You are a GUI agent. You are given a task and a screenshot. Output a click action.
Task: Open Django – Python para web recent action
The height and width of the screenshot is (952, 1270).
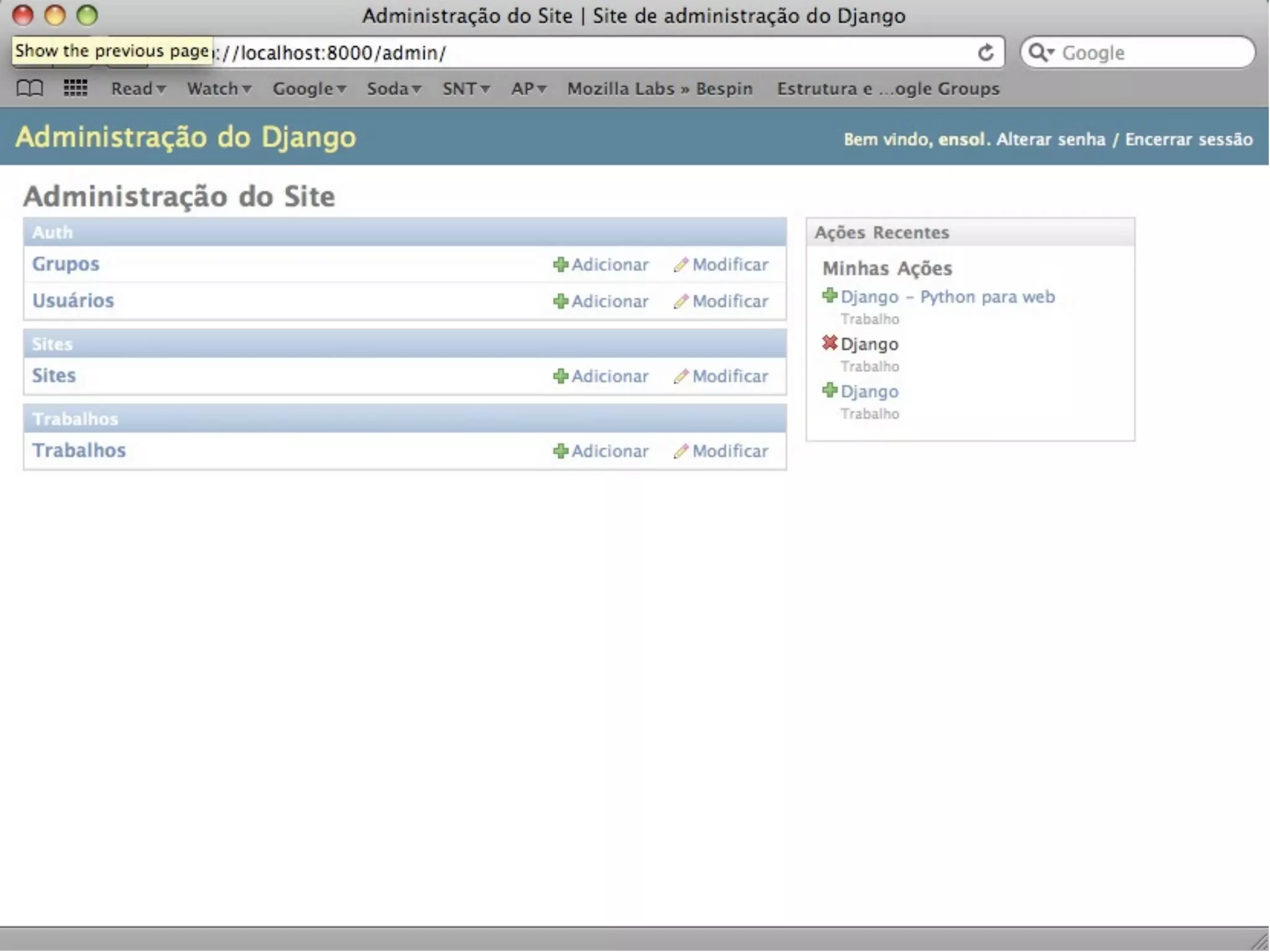(948, 297)
